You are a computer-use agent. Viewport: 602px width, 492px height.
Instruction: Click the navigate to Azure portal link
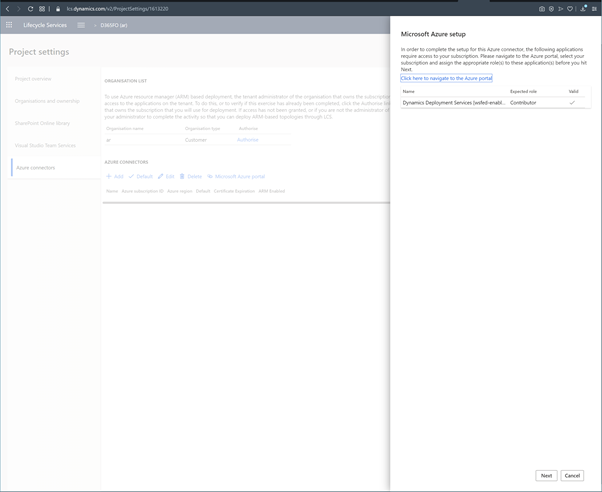[446, 78]
